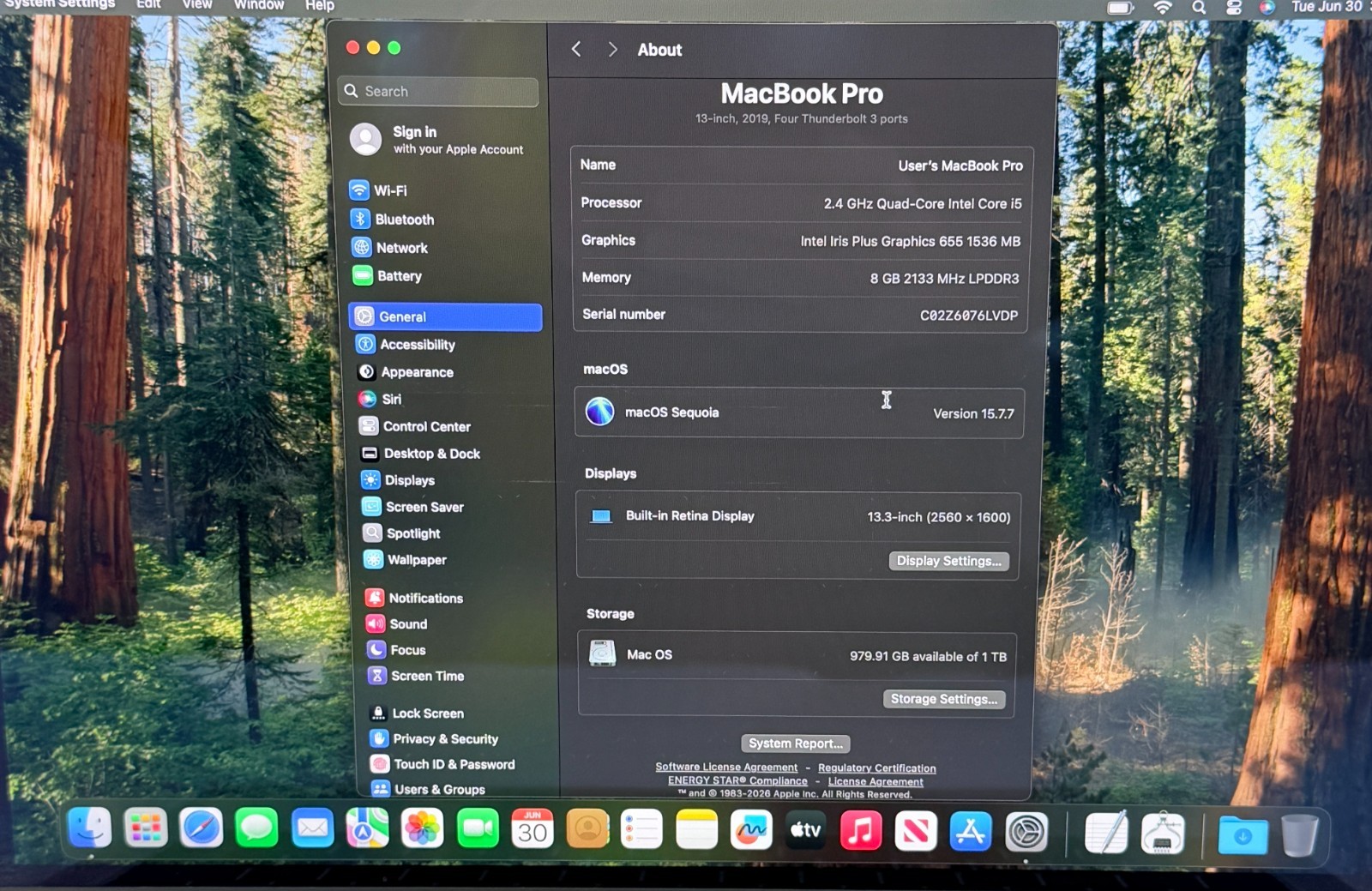Open Music from the Dock
The height and width of the screenshot is (891, 1372).
coord(860,830)
